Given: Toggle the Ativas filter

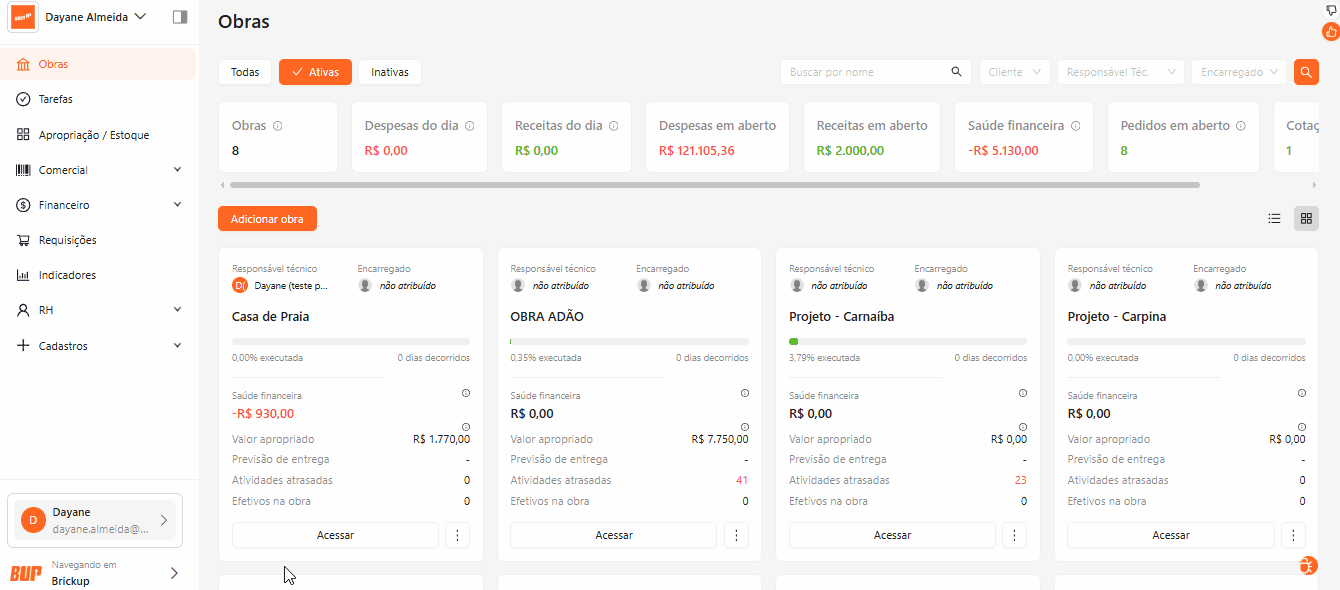Looking at the screenshot, I should coord(315,72).
